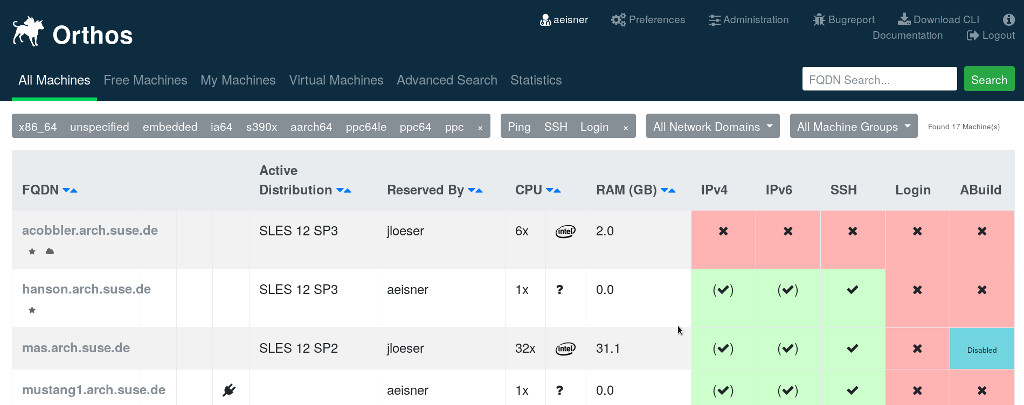
Task: Open Preferences
Action: click(x=648, y=20)
